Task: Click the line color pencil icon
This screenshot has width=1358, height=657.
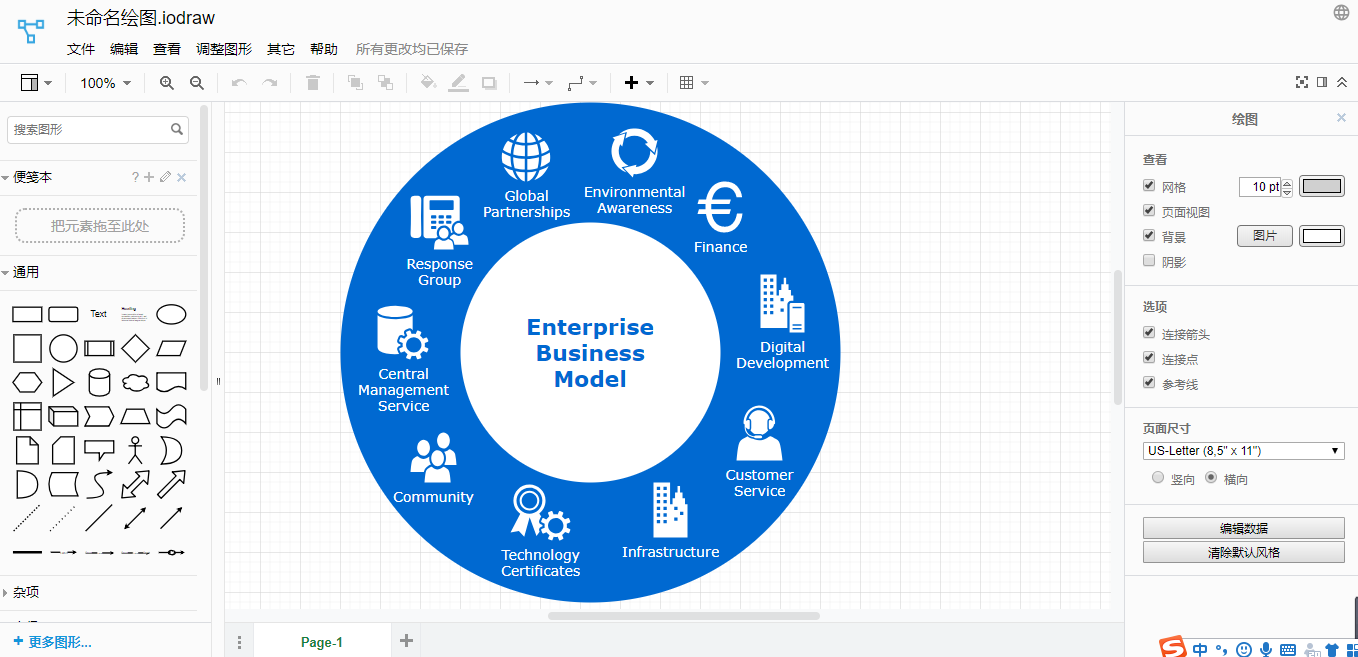Action: click(459, 83)
